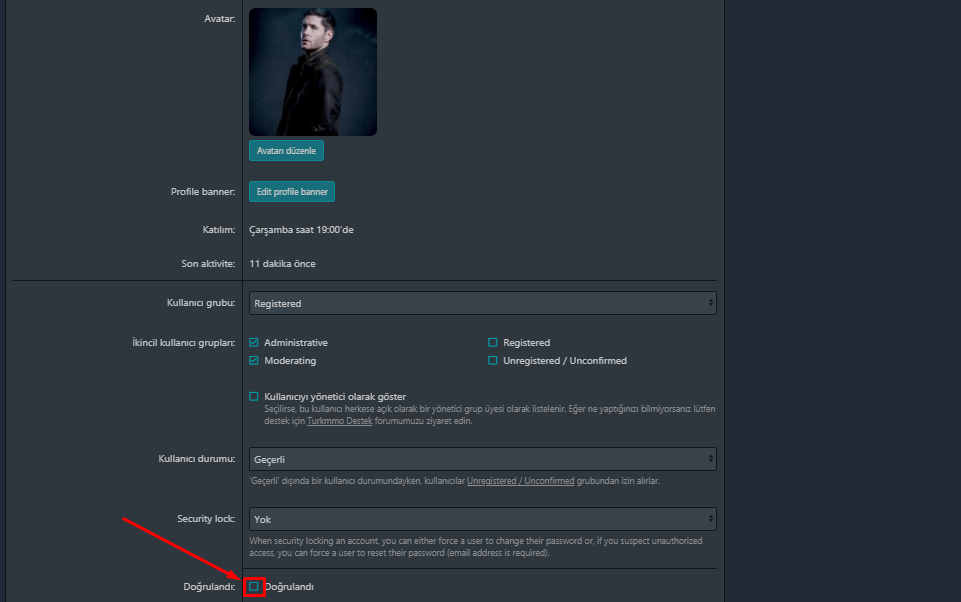The width and height of the screenshot is (961, 602).
Task: Enable the Doğrulandı checkbox
Action: 254,587
